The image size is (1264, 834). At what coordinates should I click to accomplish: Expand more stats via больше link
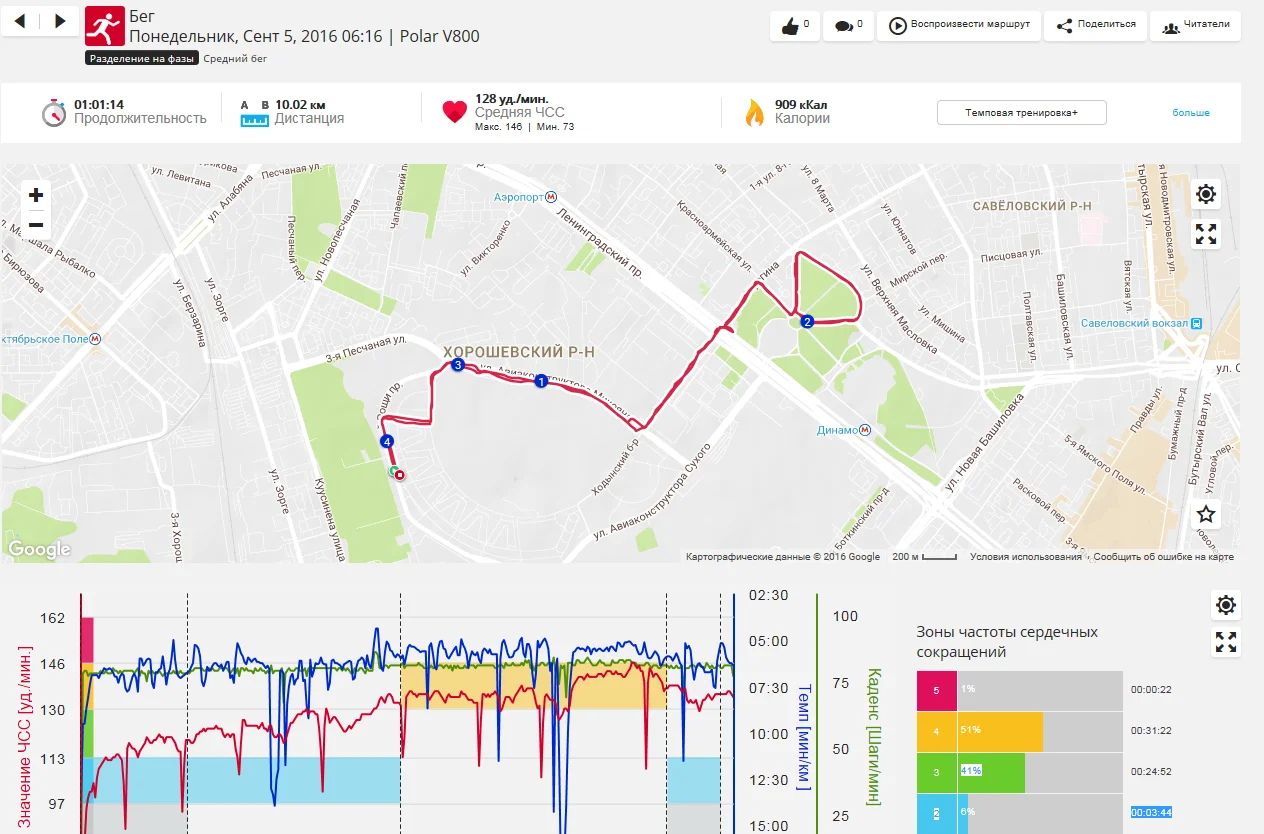[x=1191, y=113]
